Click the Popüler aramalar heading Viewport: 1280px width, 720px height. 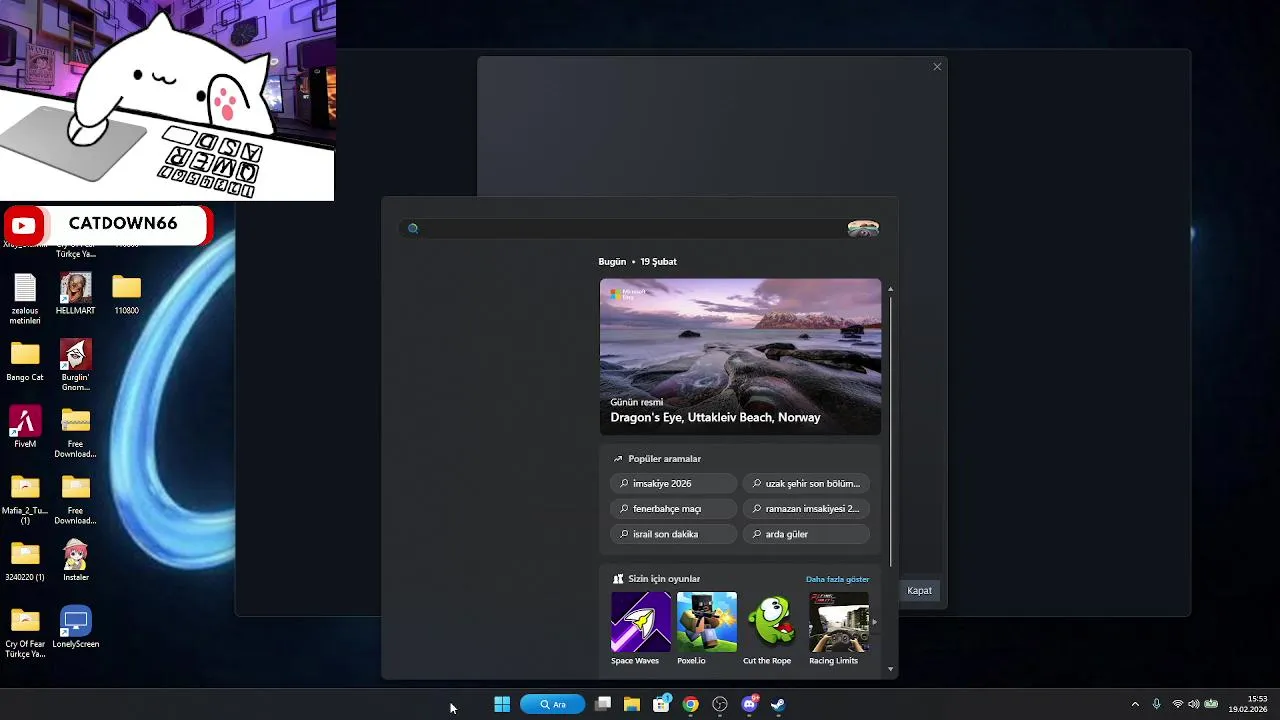point(664,459)
